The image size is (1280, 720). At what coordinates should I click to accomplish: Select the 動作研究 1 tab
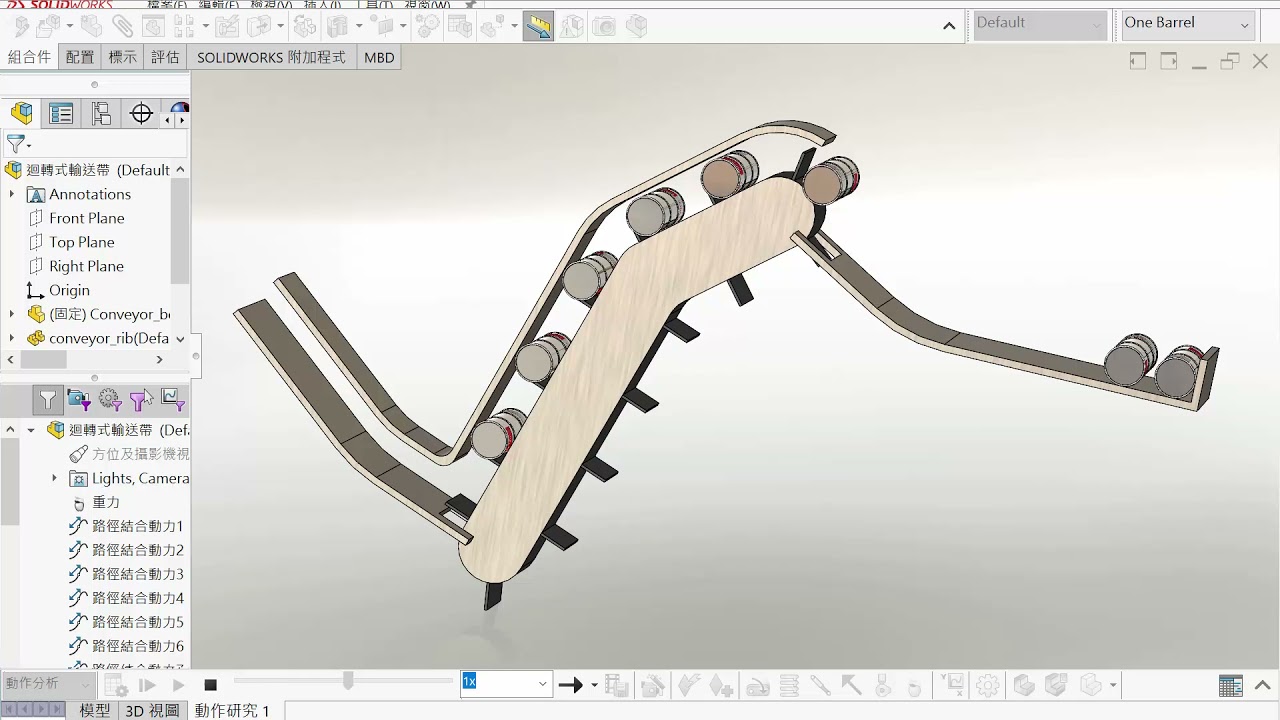(x=232, y=710)
